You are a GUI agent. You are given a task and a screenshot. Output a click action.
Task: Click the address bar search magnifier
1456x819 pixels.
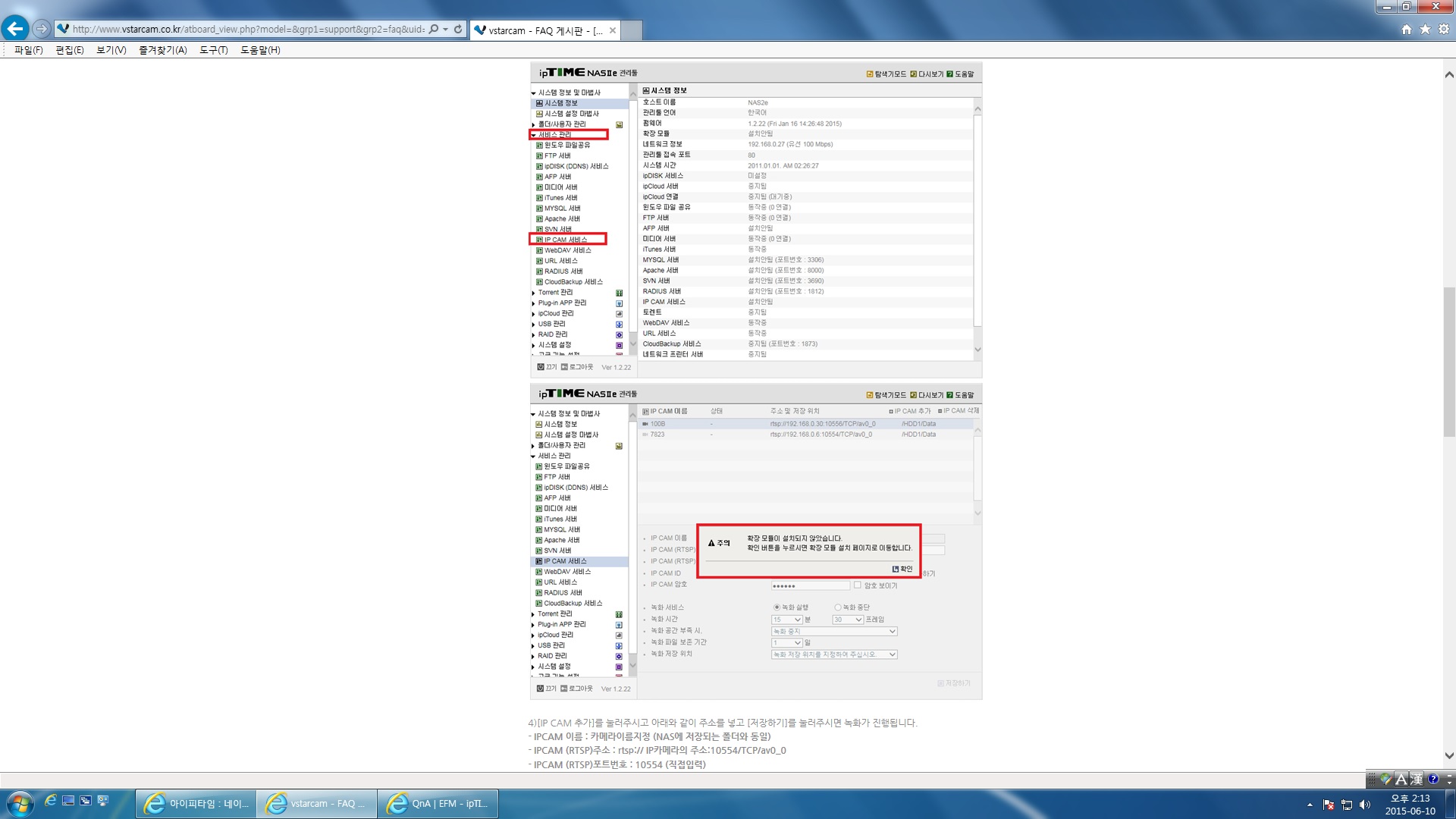coord(434,30)
